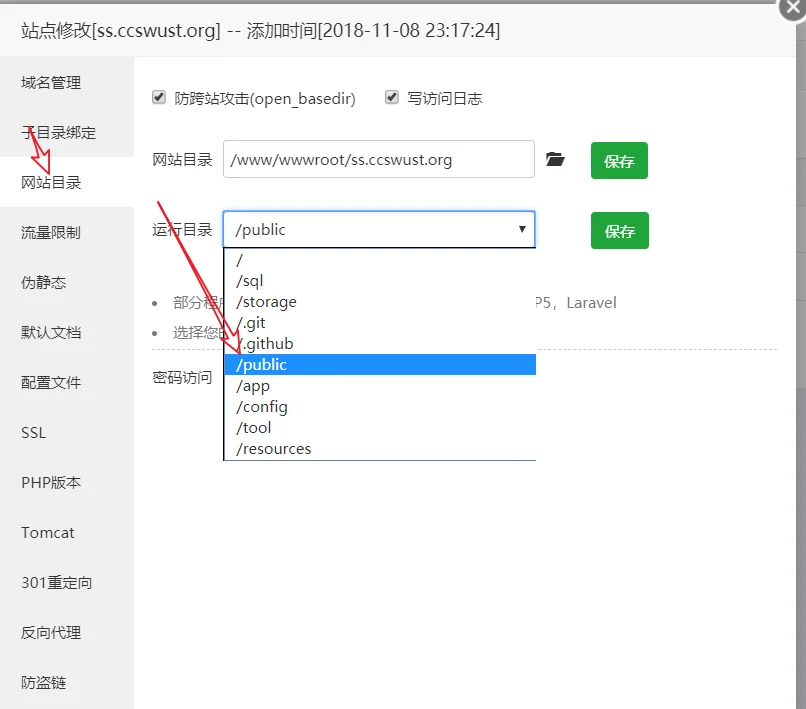Collapse the 运行目录 dropdown showing /public
This screenshot has width=806, height=709.
click(x=379, y=229)
